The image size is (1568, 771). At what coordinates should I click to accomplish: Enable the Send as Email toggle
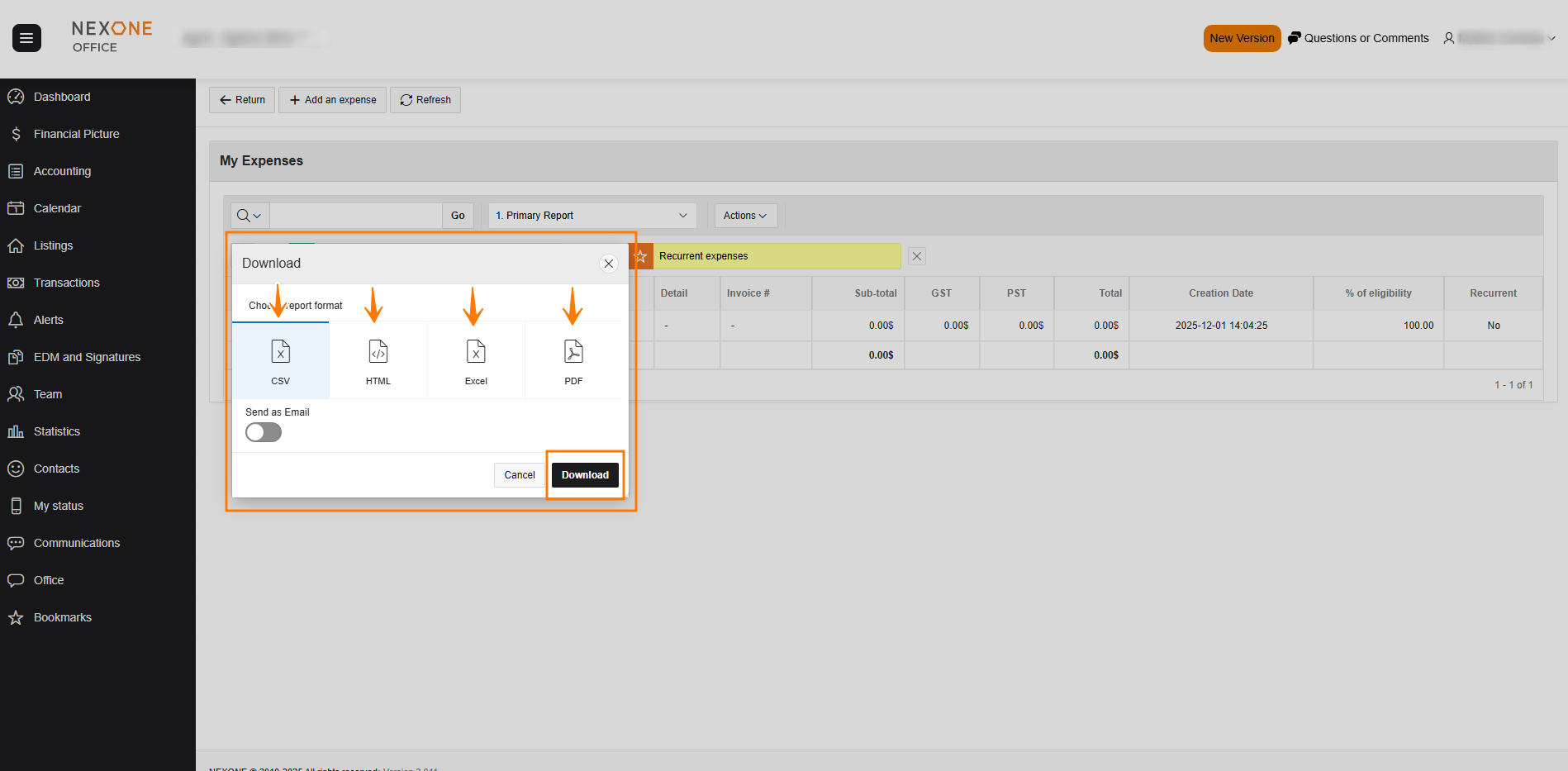coord(264,432)
